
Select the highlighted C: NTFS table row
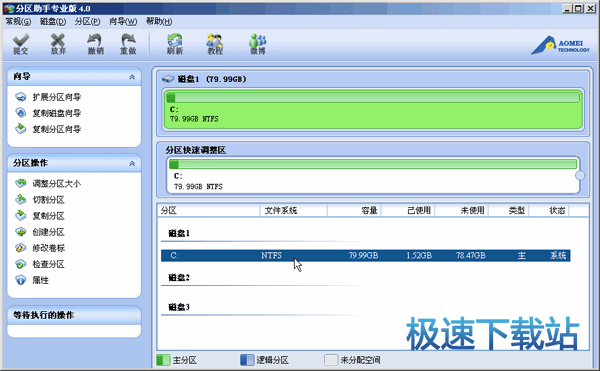click(x=365, y=255)
